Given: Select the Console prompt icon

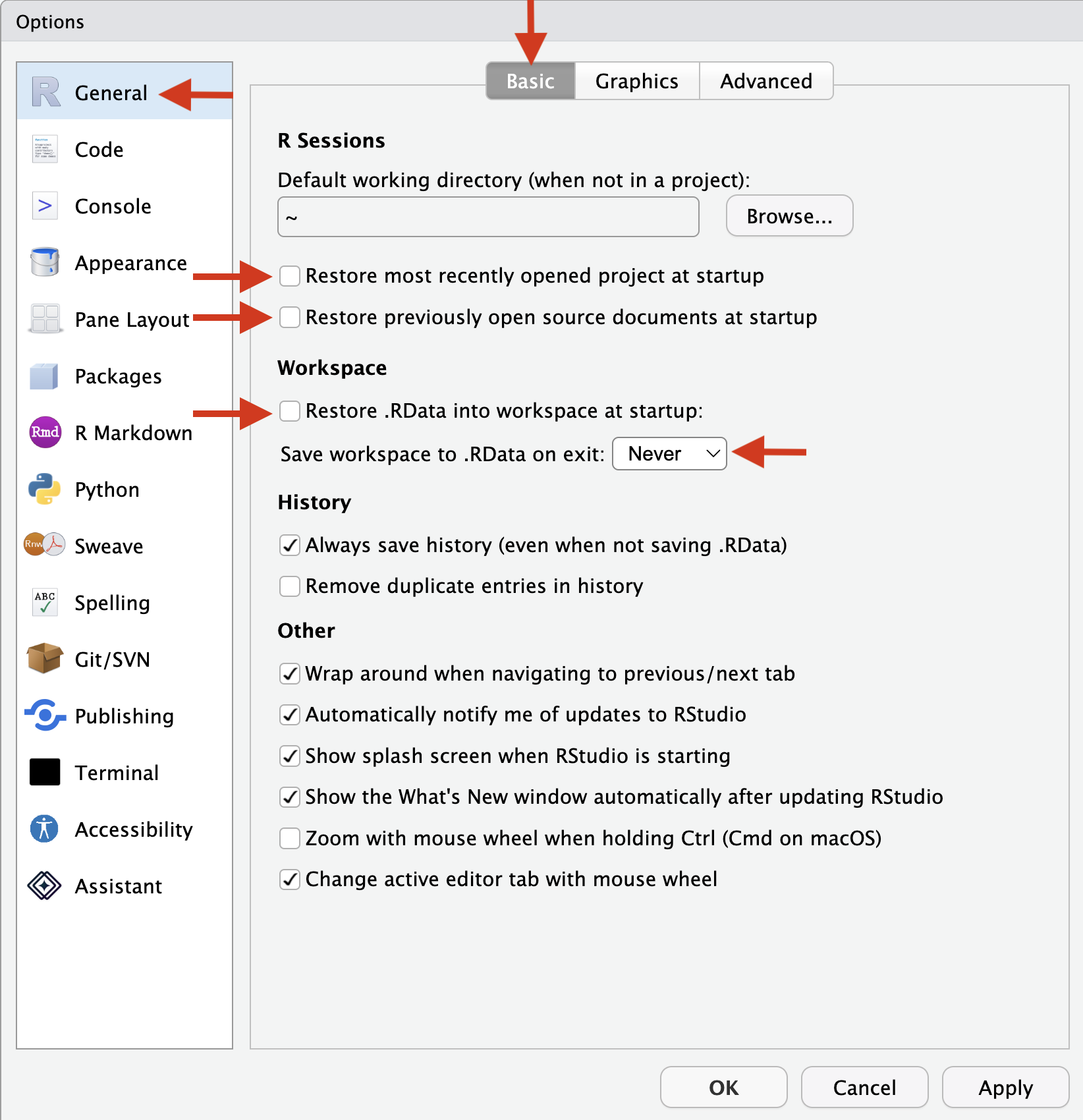Looking at the screenshot, I should pos(45,206).
